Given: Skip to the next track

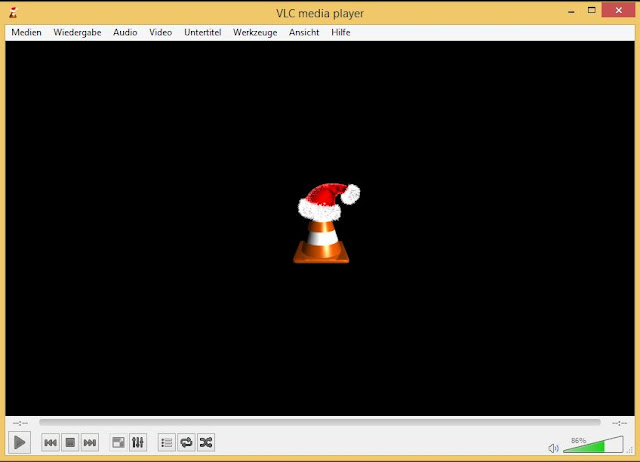Looking at the screenshot, I should pos(90,442).
